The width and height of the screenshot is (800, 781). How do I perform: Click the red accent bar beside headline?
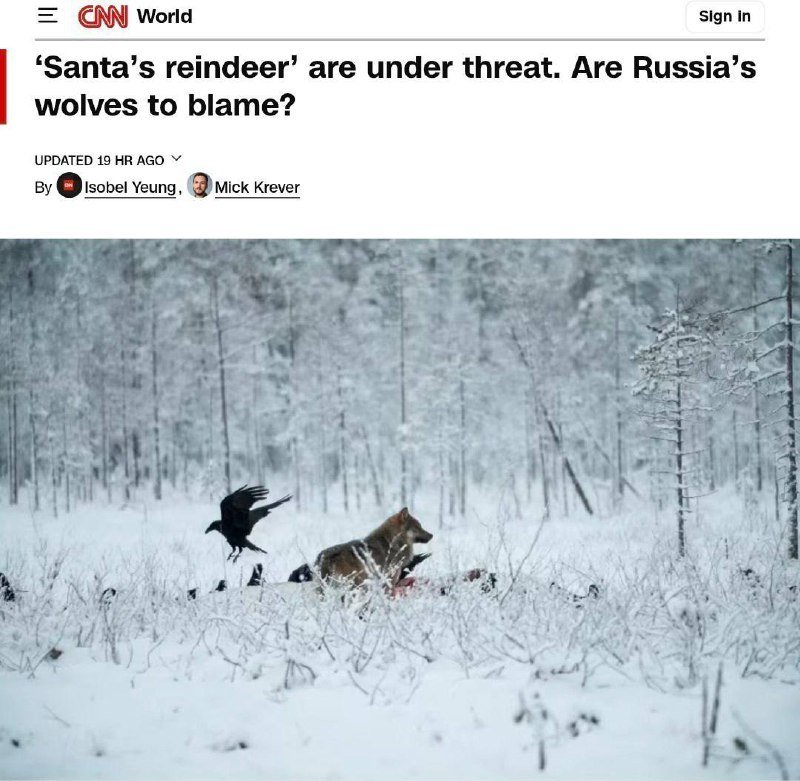[3, 86]
